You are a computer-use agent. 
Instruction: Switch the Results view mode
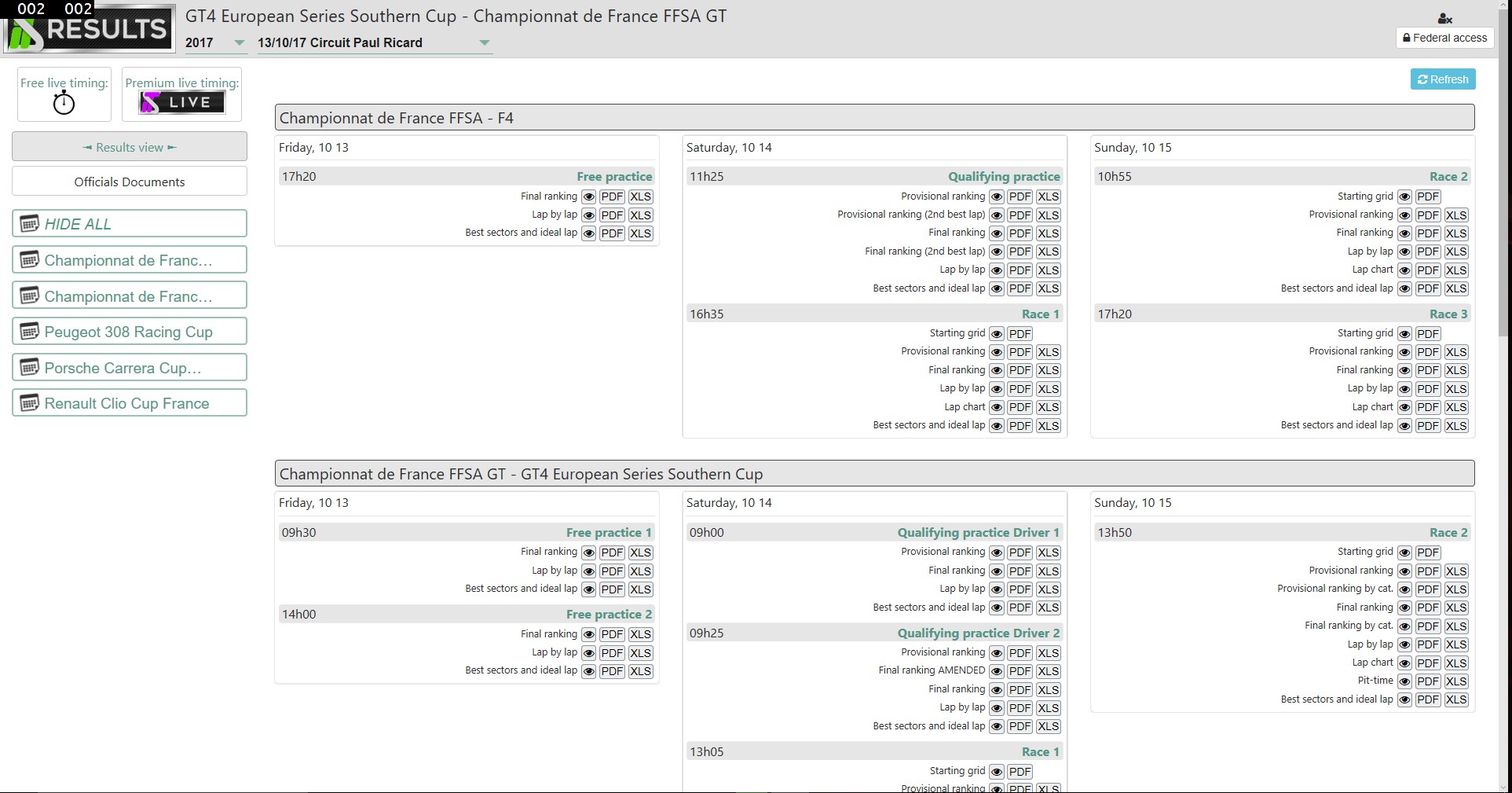[130, 147]
